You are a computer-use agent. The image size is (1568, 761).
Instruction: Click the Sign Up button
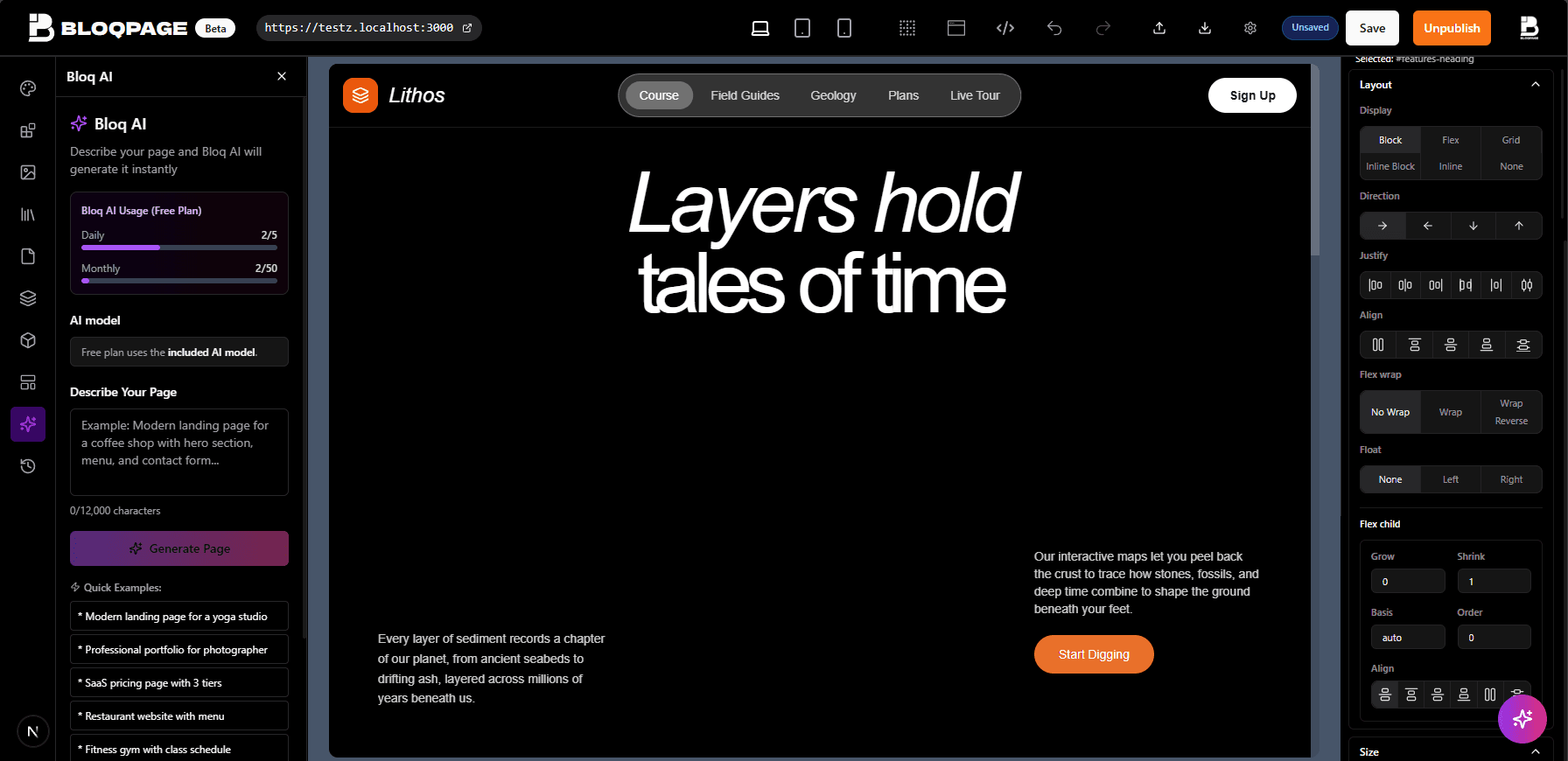(1252, 95)
